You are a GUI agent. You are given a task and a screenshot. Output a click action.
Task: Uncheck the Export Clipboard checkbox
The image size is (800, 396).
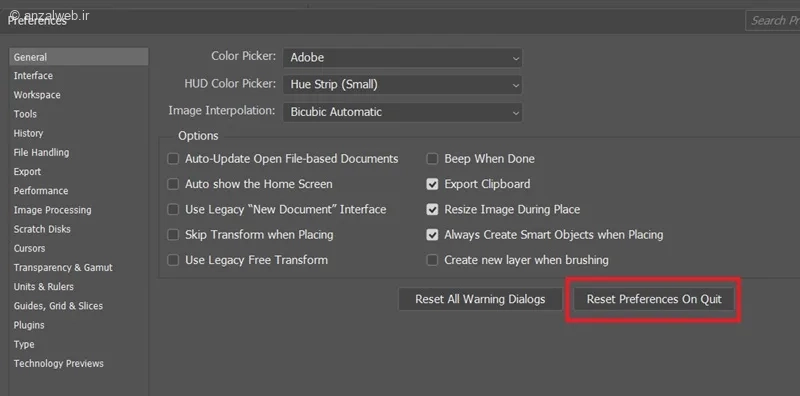coord(432,184)
